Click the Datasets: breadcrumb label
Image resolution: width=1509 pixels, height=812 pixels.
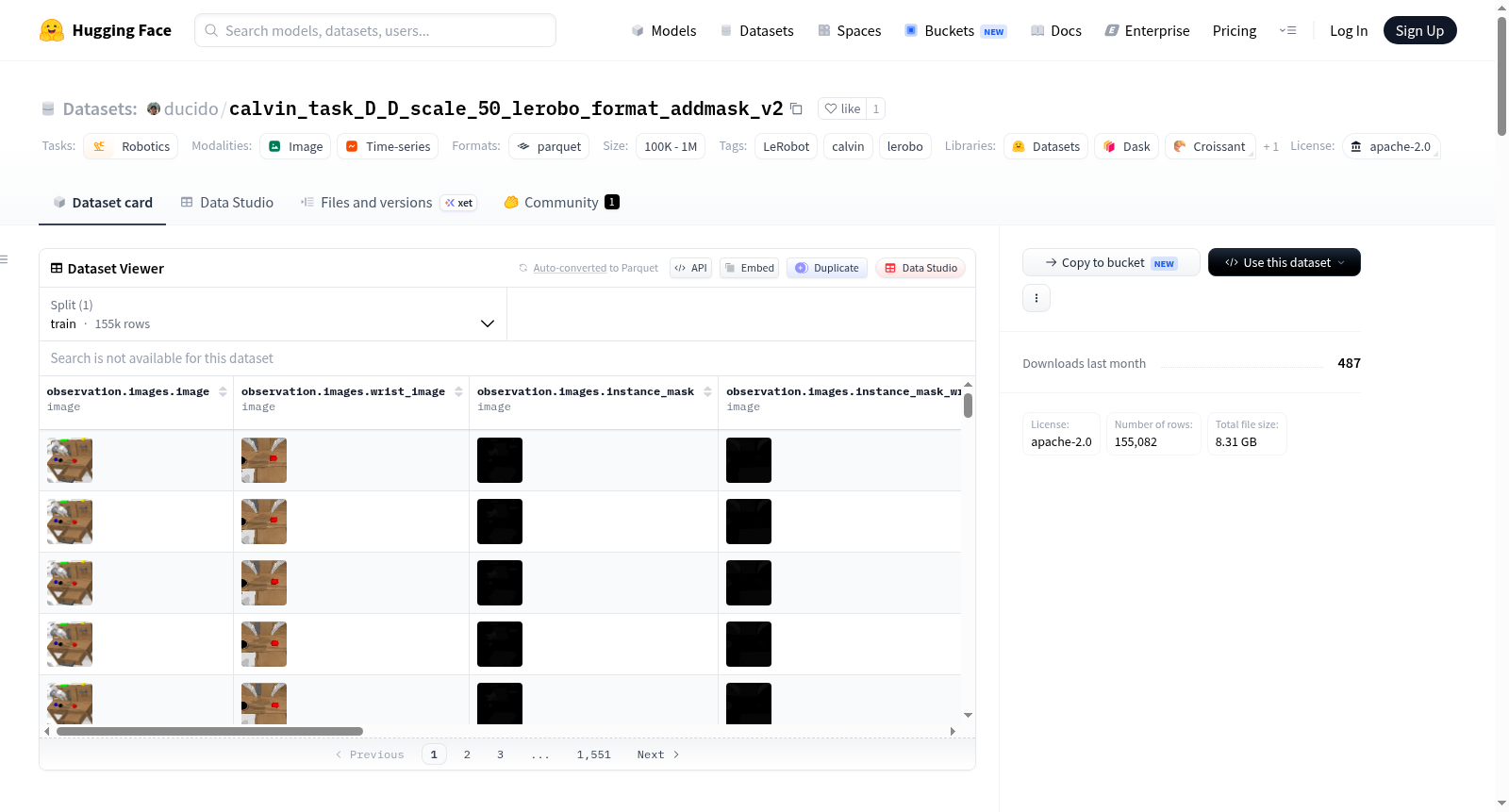100,108
